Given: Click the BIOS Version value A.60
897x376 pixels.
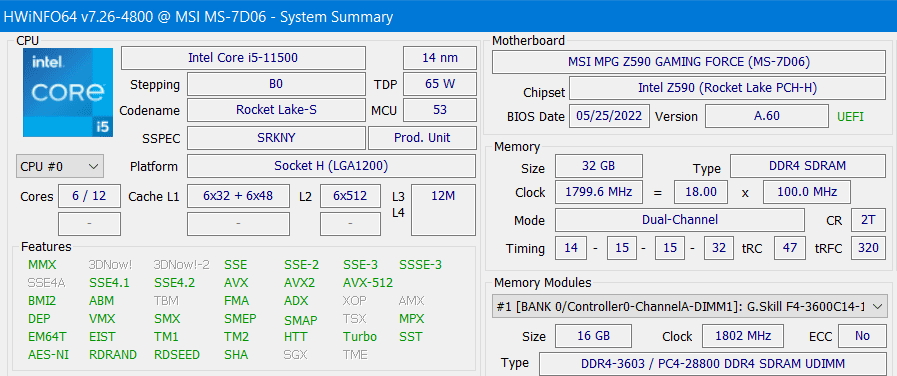Looking at the screenshot, I should 767,116.
